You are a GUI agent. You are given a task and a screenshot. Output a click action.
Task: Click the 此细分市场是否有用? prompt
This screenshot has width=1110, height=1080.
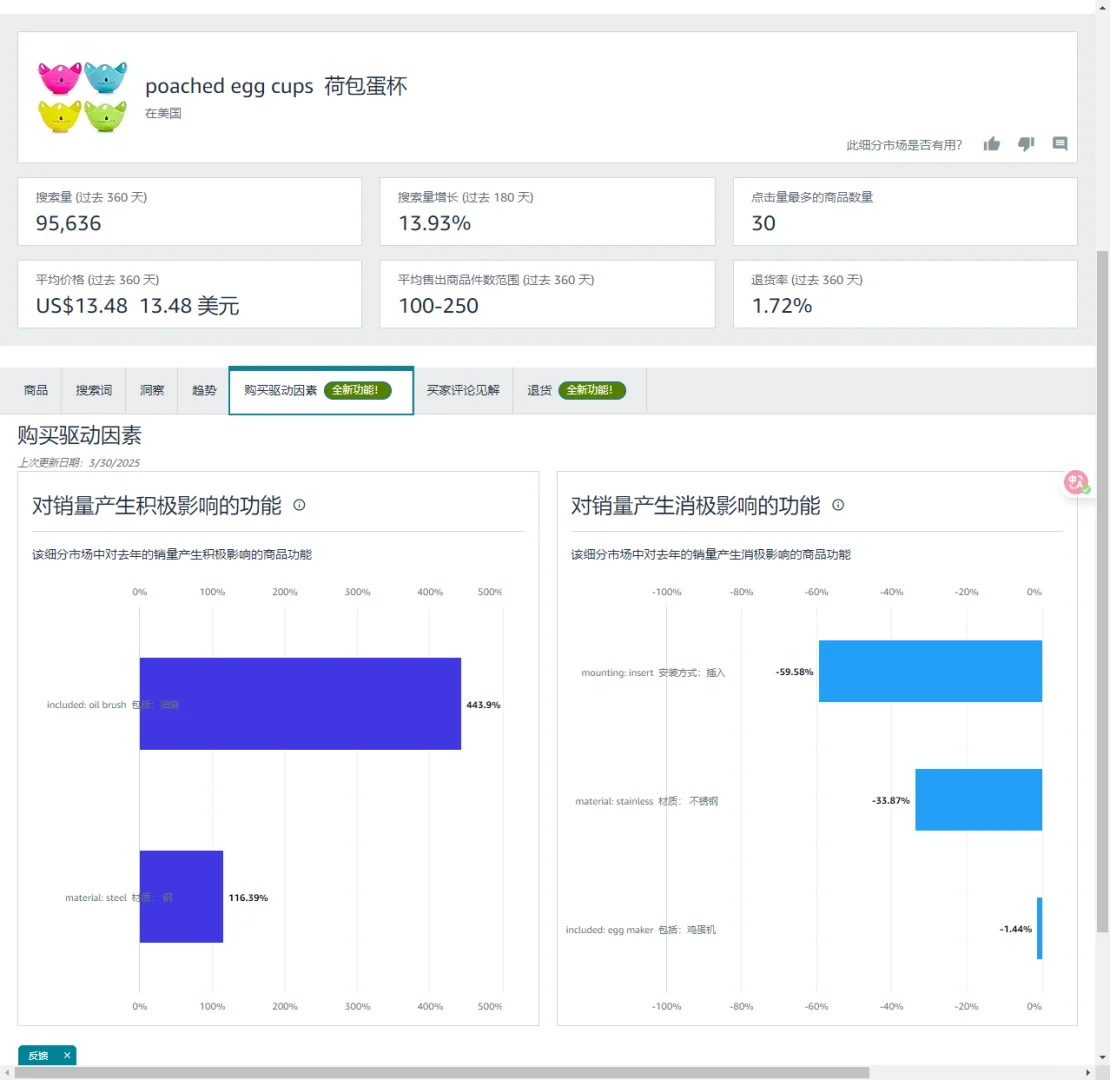point(904,145)
